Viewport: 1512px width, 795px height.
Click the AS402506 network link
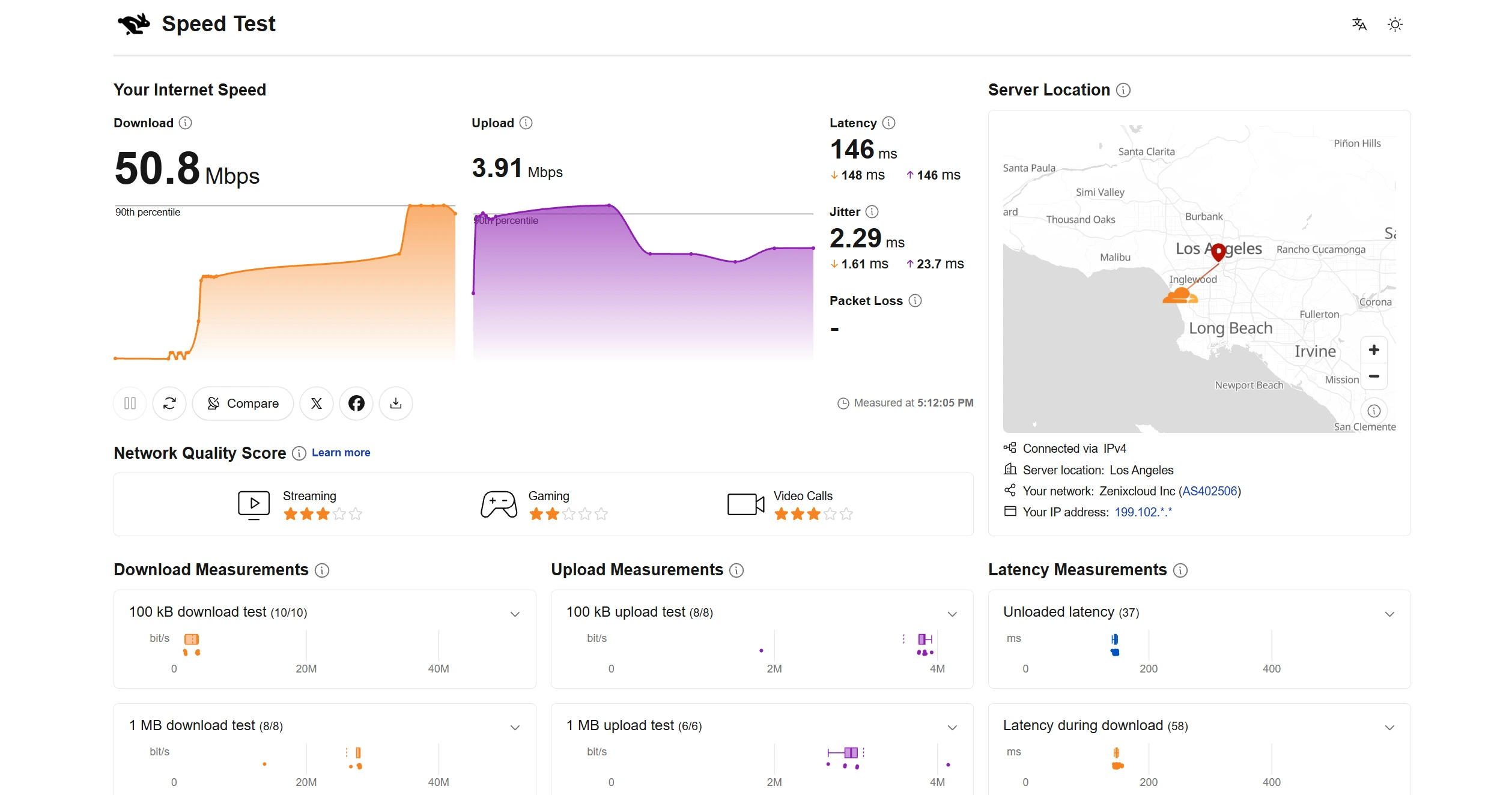point(1210,491)
